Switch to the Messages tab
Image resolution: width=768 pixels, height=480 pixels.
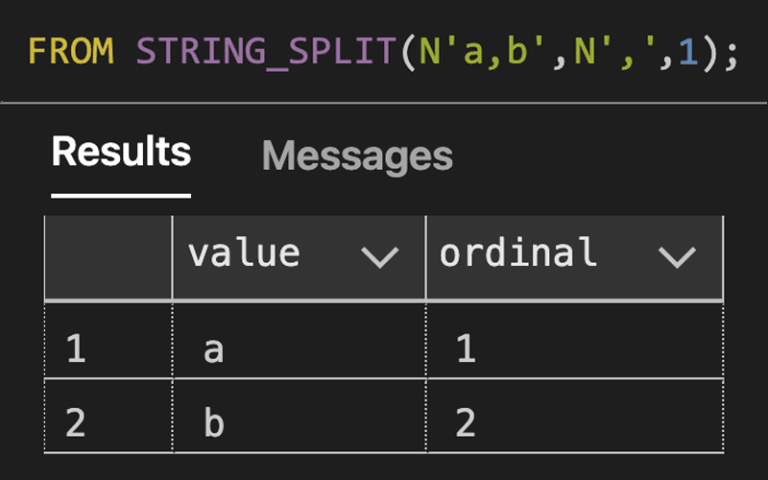tap(357, 156)
